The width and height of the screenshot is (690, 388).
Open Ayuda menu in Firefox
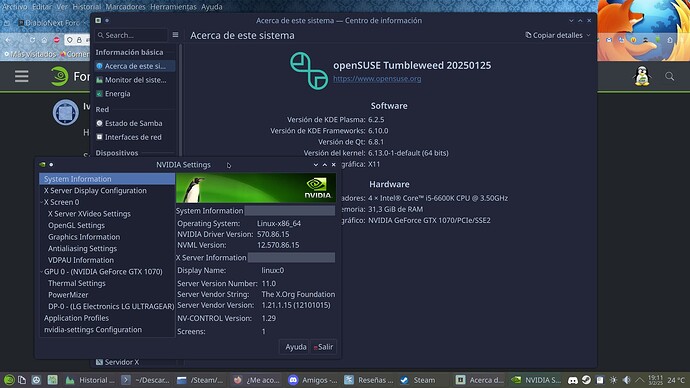212,7
